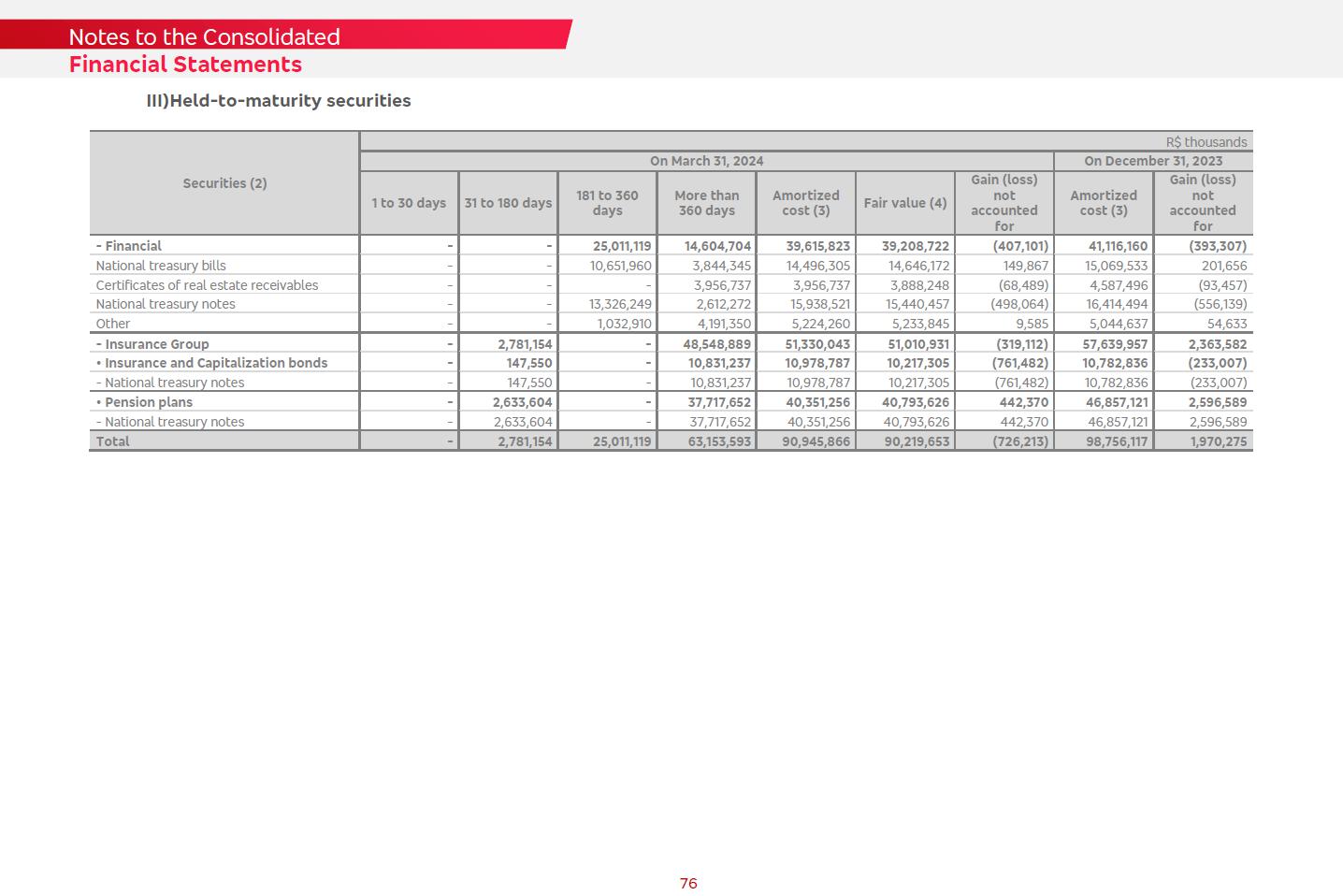Select the '1 to 30 days' column header

pos(409,203)
